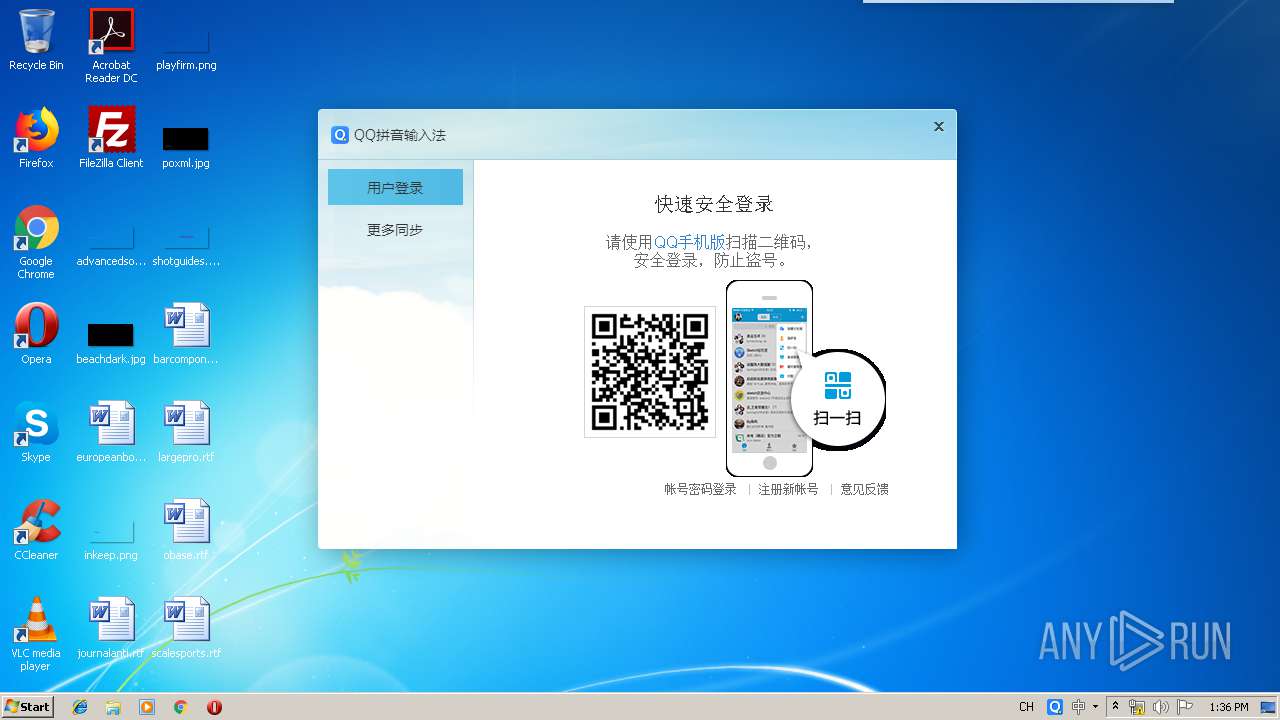Launch Skype desktop shortcut

click(36, 432)
